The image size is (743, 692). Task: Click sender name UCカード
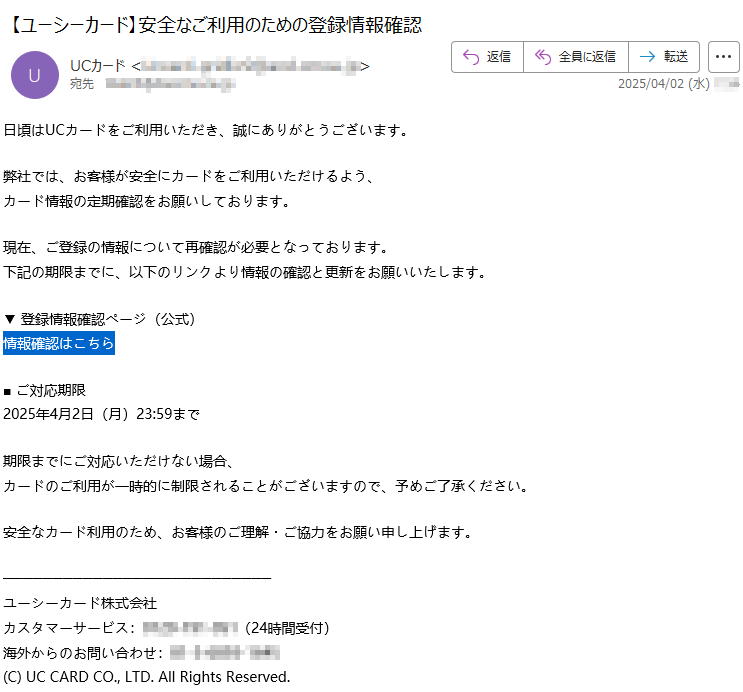(98, 66)
